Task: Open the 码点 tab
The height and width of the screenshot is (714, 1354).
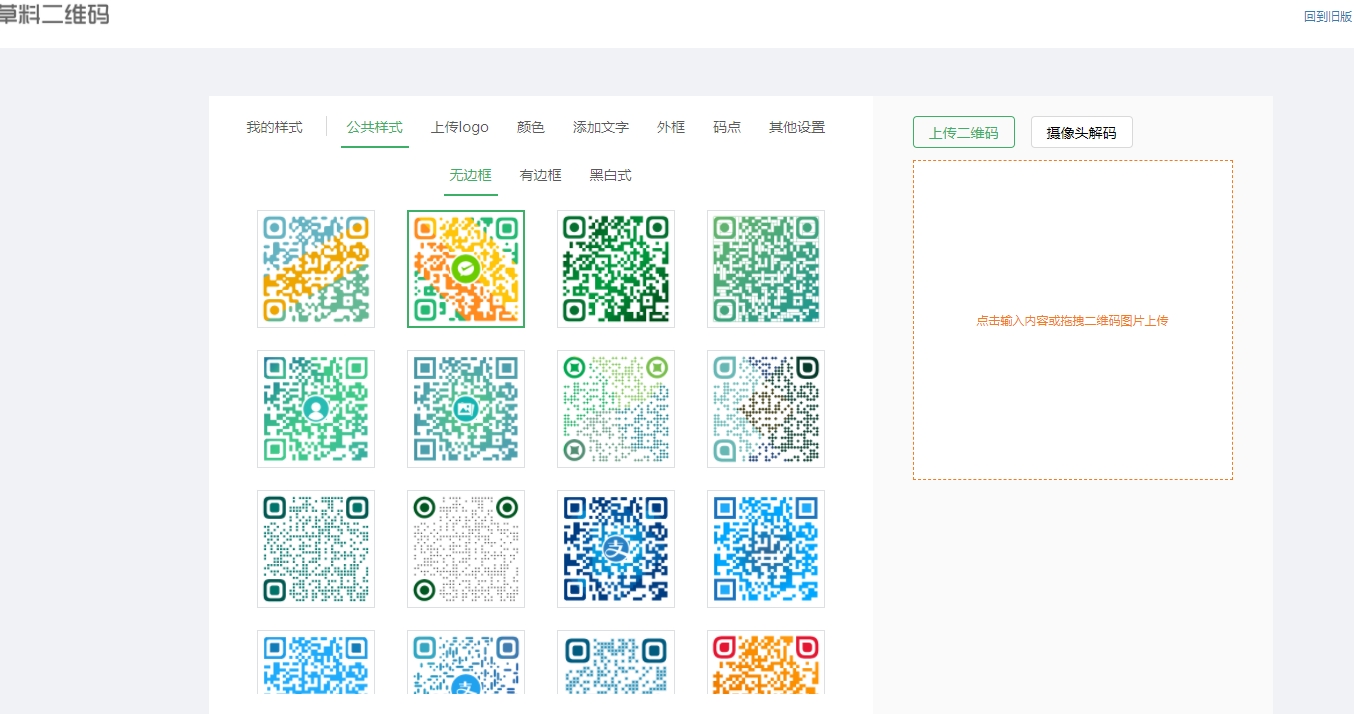Action: [727, 127]
